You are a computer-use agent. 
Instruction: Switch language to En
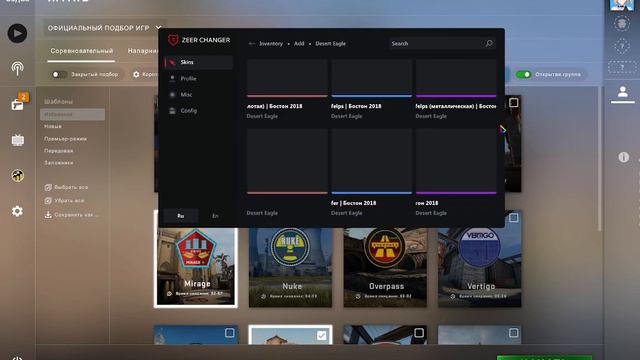point(215,216)
